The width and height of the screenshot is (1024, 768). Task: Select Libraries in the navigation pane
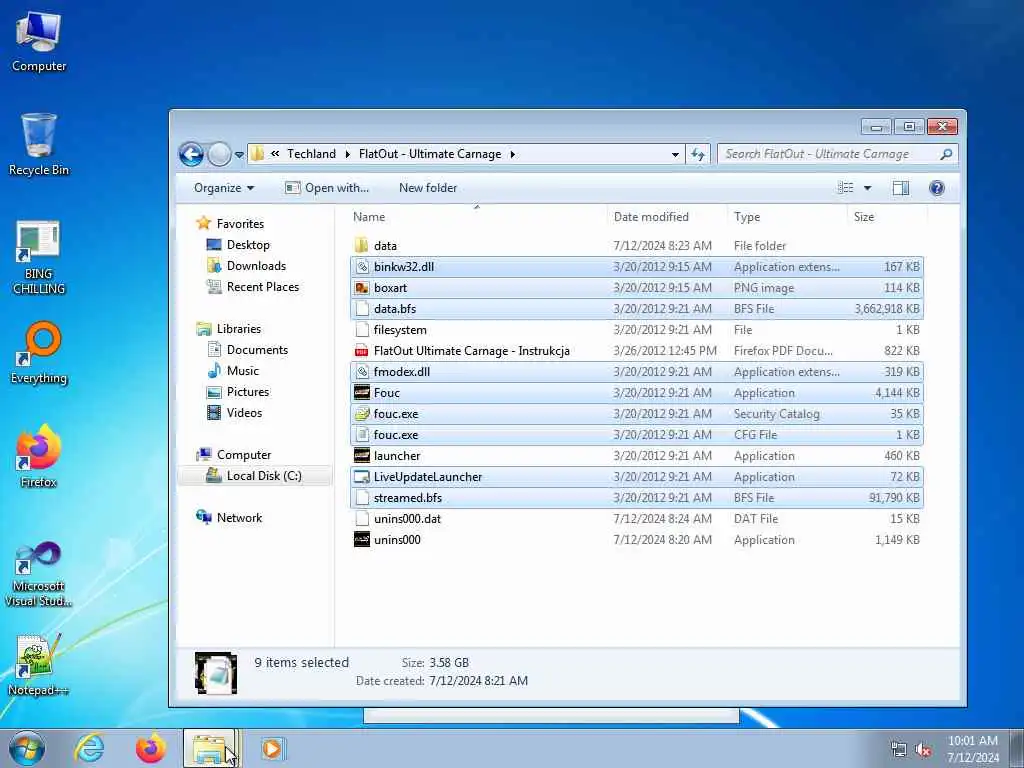(238, 329)
